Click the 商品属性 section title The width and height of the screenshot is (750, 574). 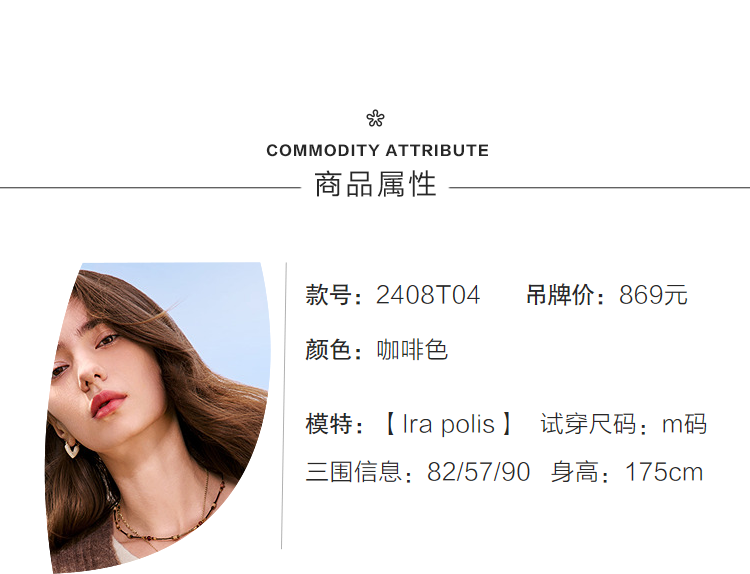(375, 185)
